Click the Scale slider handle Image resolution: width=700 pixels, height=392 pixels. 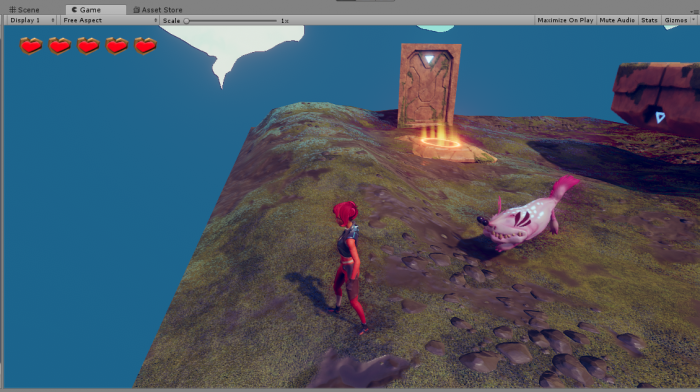(x=187, y=21)
